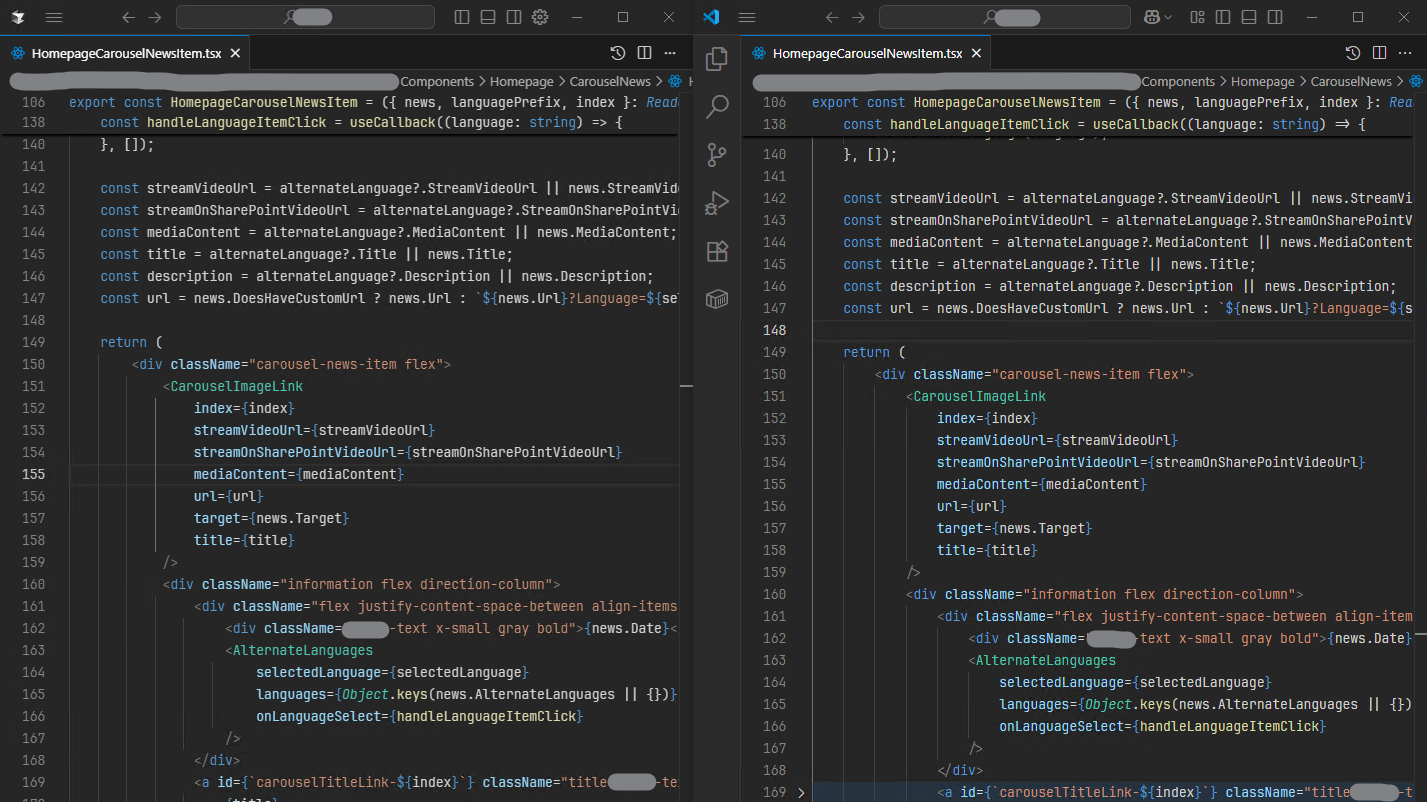The height and width of the screenshot is (802, 1427).
Task: Click the CarouselNews breadcrumb in left editor
Action: click(610, 82)
